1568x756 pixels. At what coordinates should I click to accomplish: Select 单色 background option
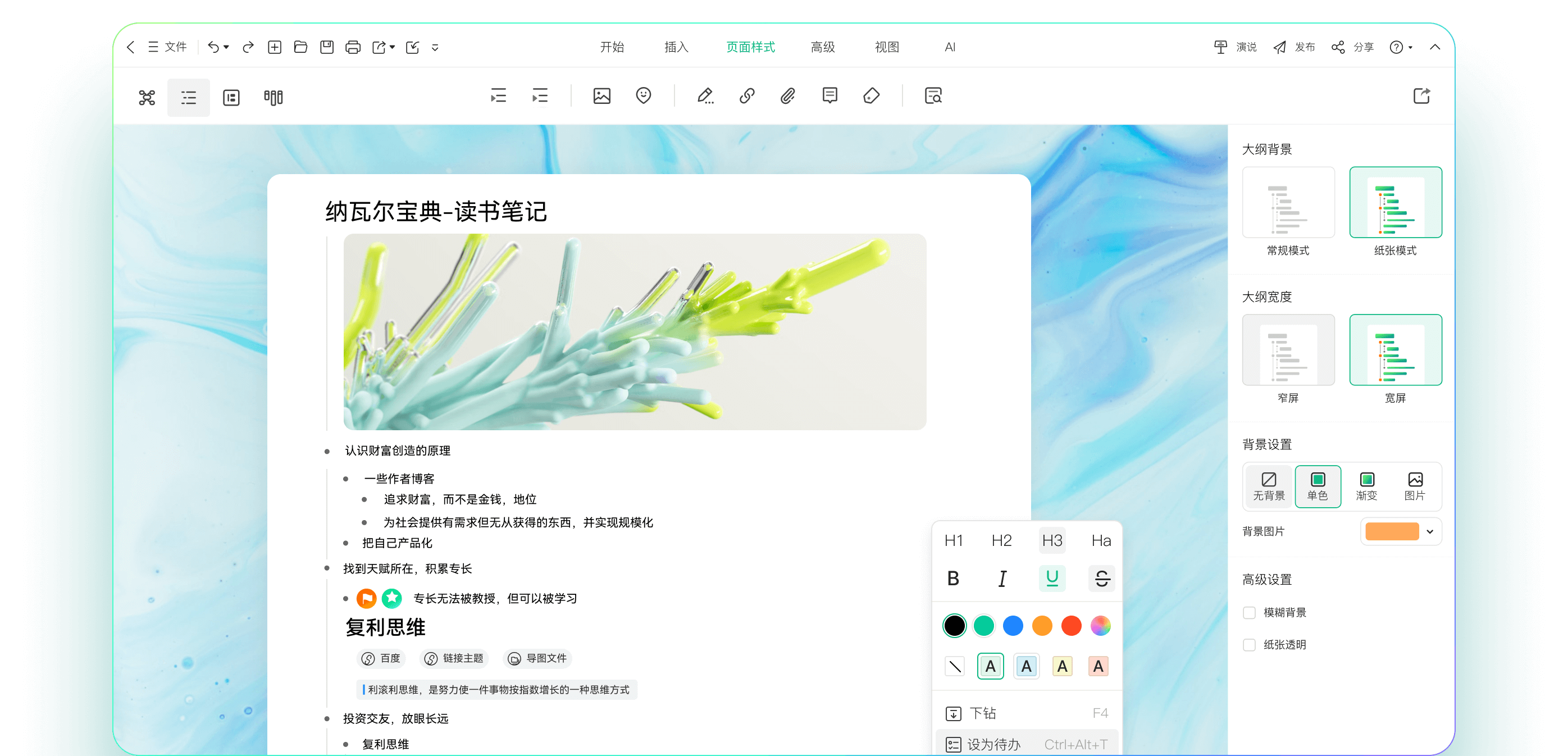click(x=1318, y=487)
